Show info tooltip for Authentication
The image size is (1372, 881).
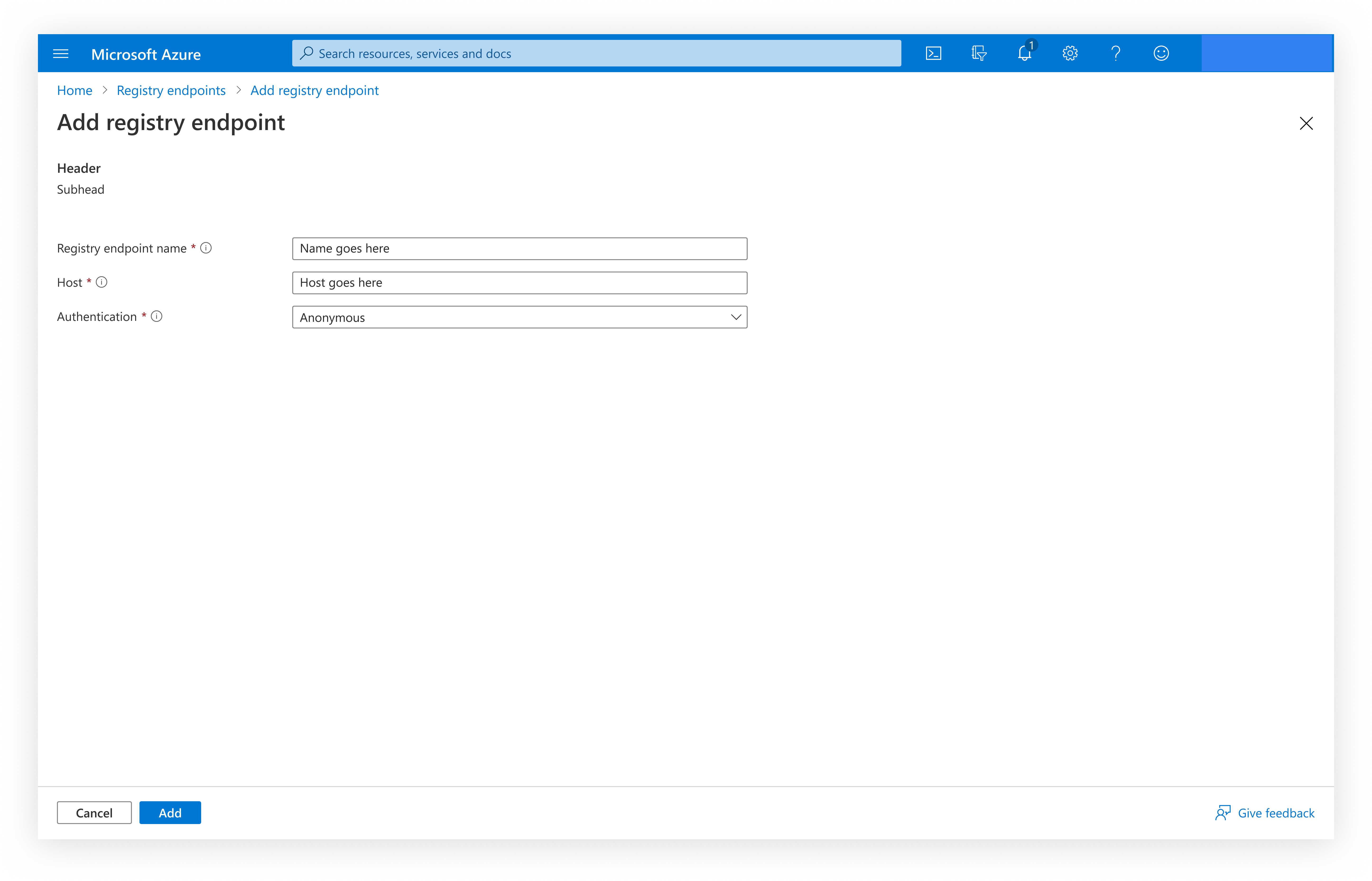[157, 316]
